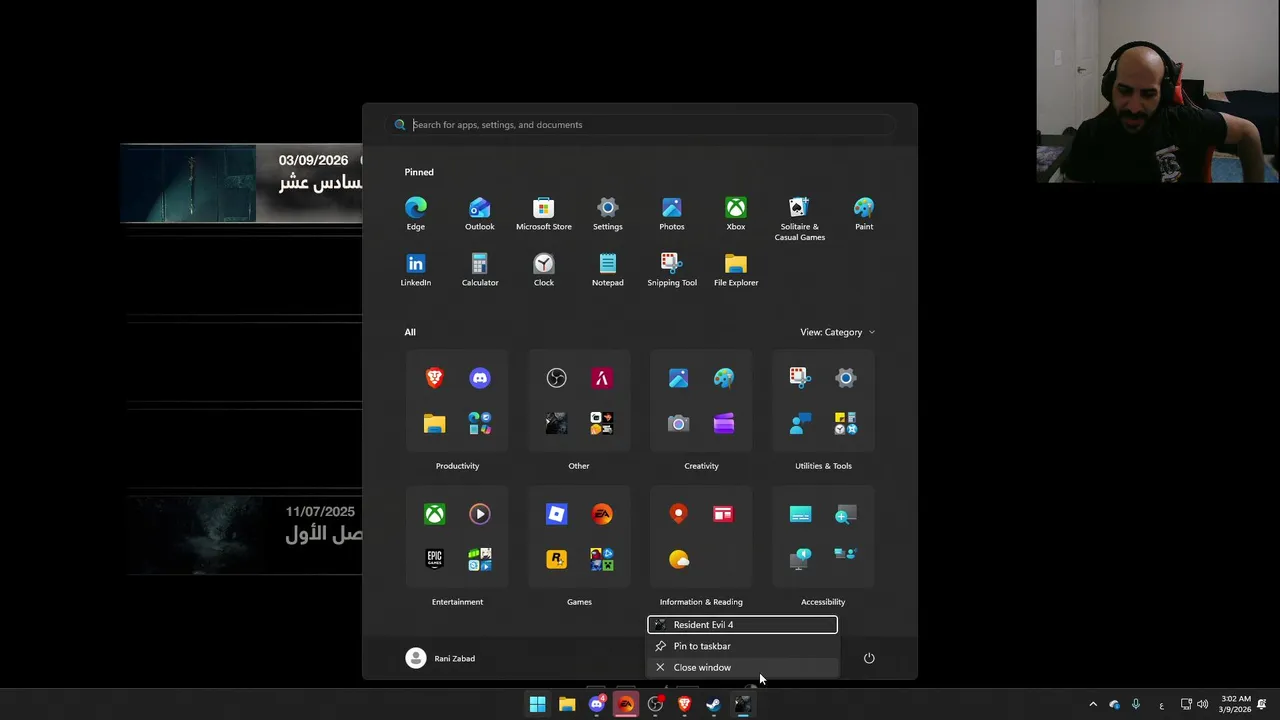The image size is (1280, 720).
Task: Expand the Productivity group's extra apps
Action: tap(480, 424)
